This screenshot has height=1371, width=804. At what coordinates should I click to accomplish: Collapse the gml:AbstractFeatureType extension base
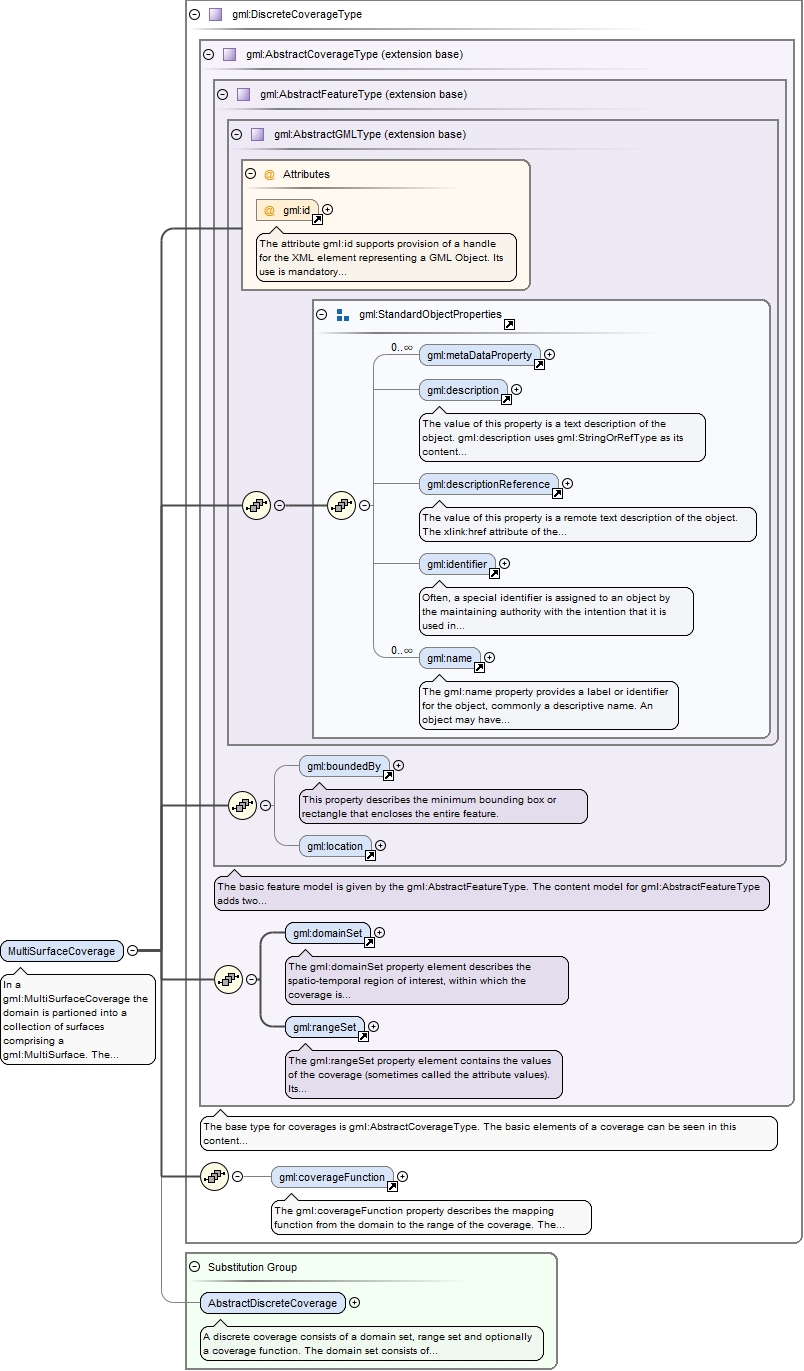pos(222,95)
